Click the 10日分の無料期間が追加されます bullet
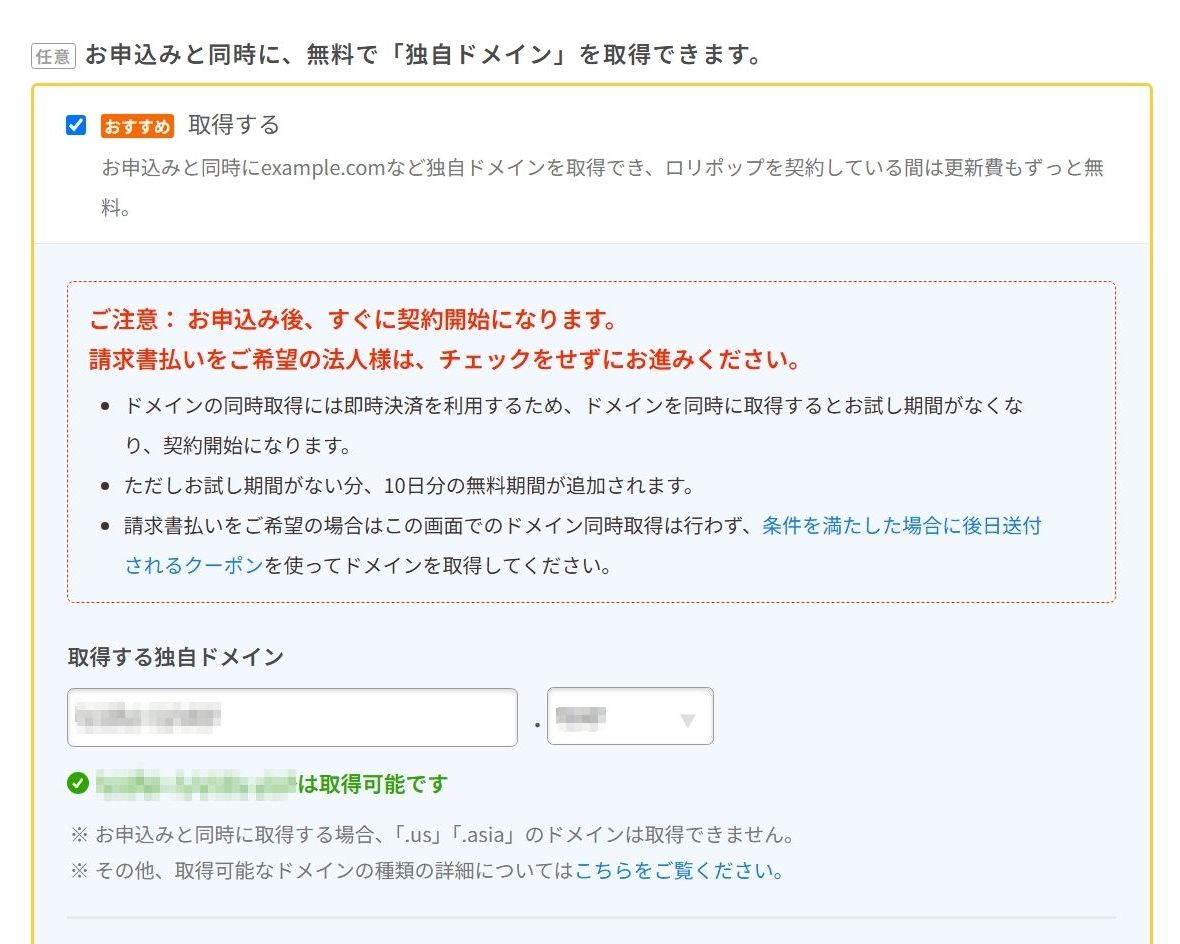Screen dimensions: 1180x944 (x=409, y=486)
